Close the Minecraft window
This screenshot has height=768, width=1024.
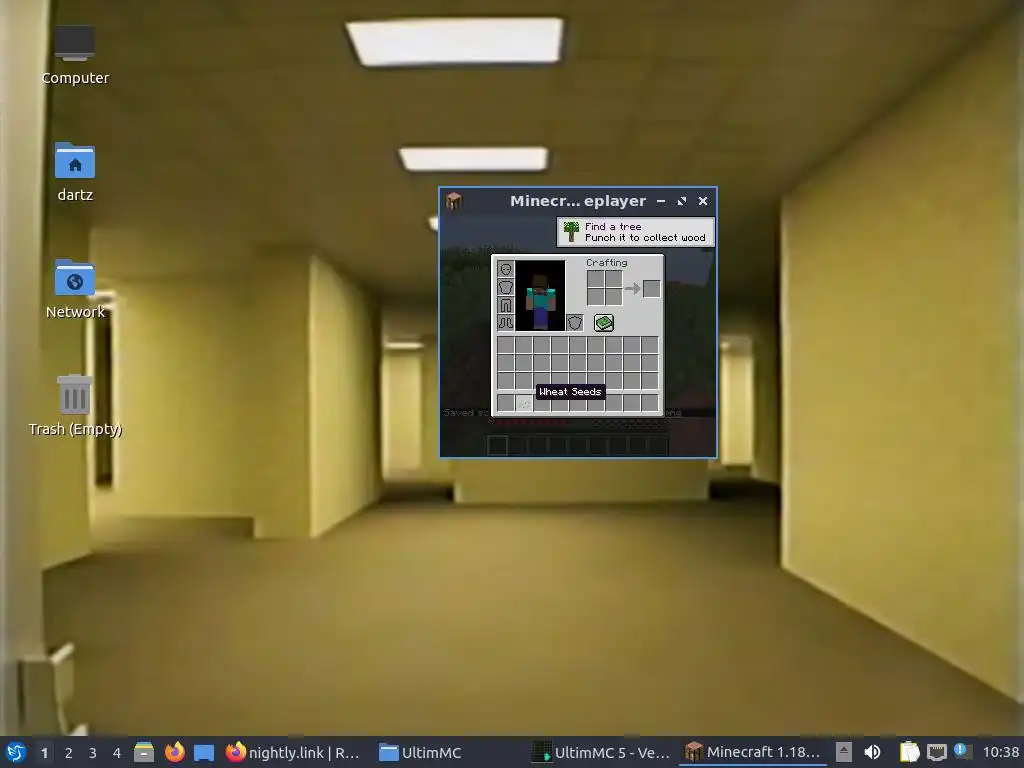(x=703, y=201)
